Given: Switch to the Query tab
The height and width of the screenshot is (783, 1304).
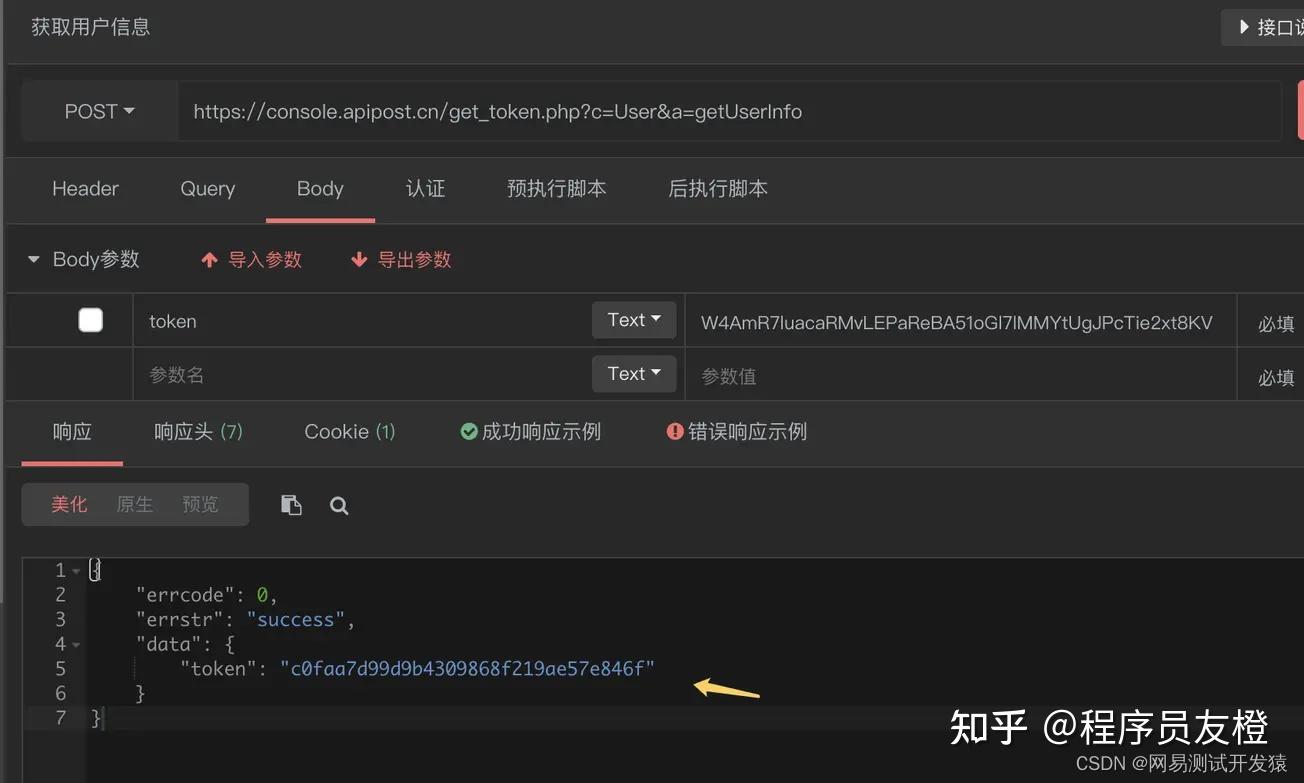Looking at the screenshot, I should pos(207,189).
